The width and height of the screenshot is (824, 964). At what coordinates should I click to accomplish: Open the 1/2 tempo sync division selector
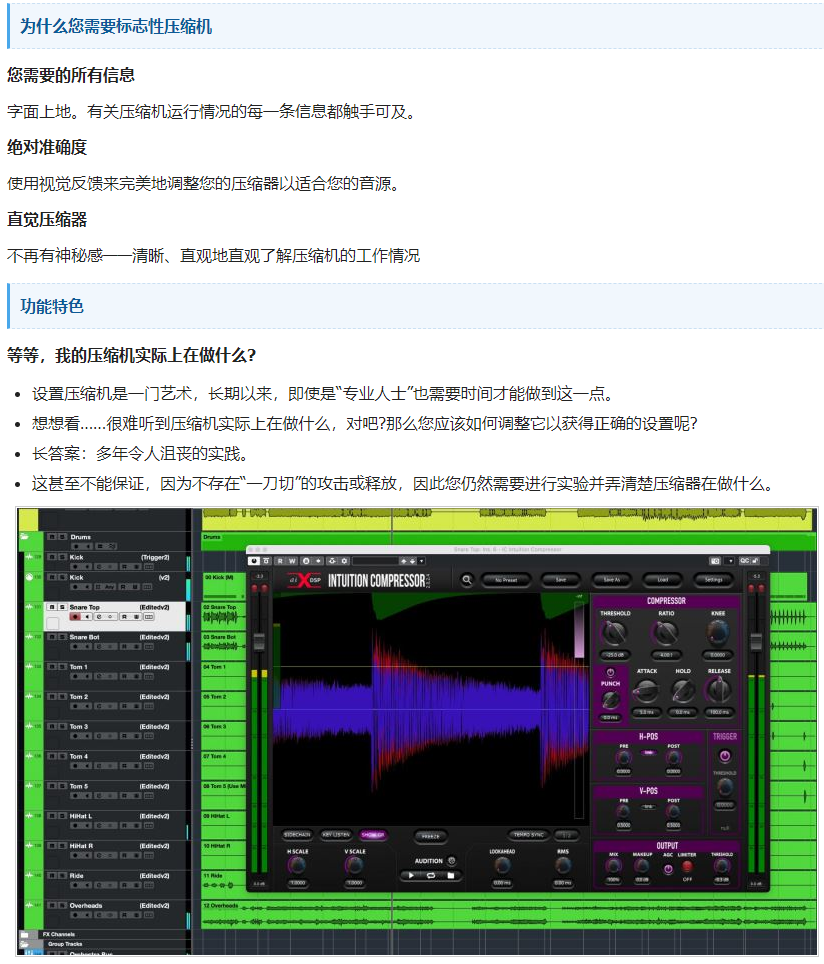[x=566, y=835]
